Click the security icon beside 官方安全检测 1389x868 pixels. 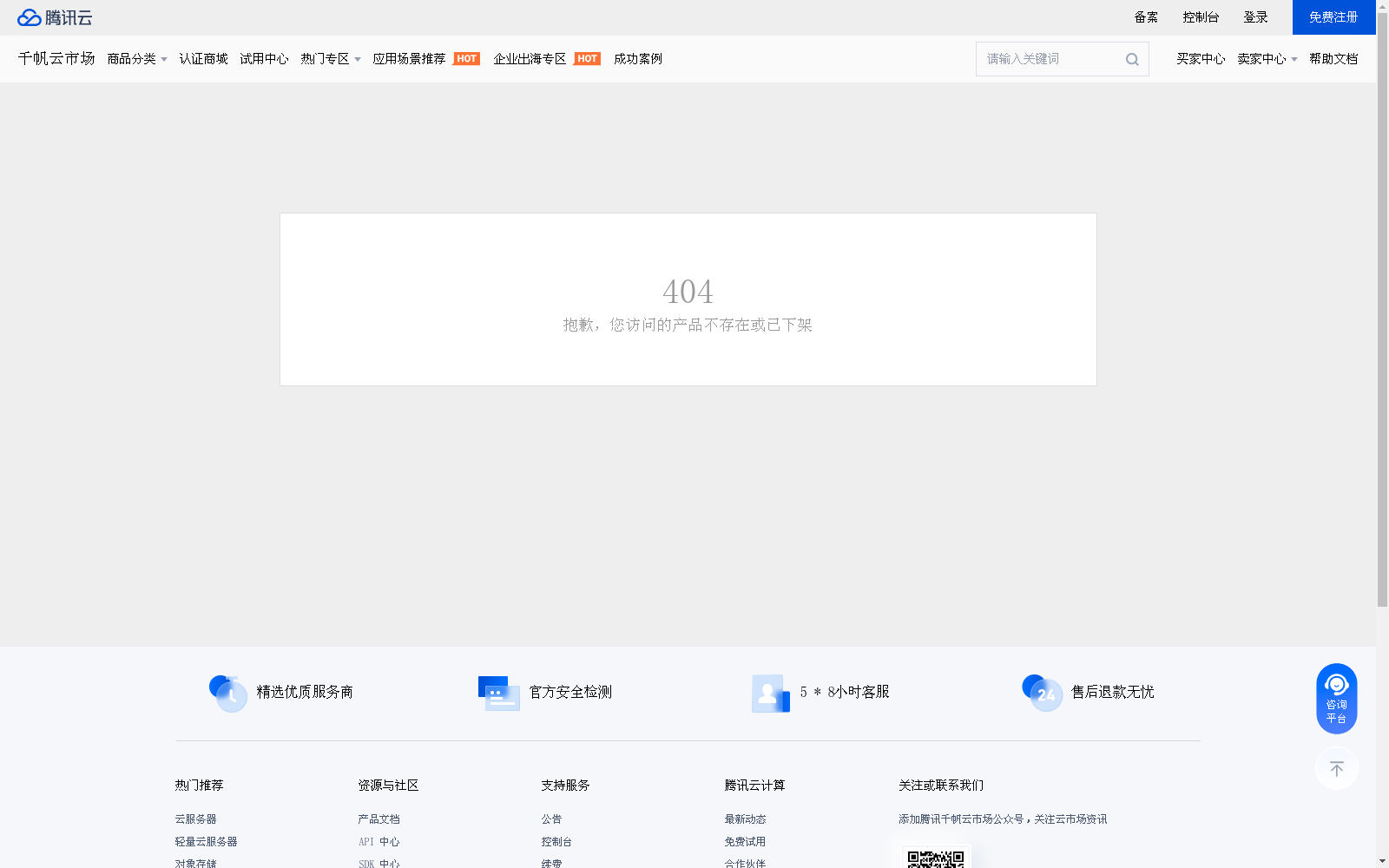498,693
